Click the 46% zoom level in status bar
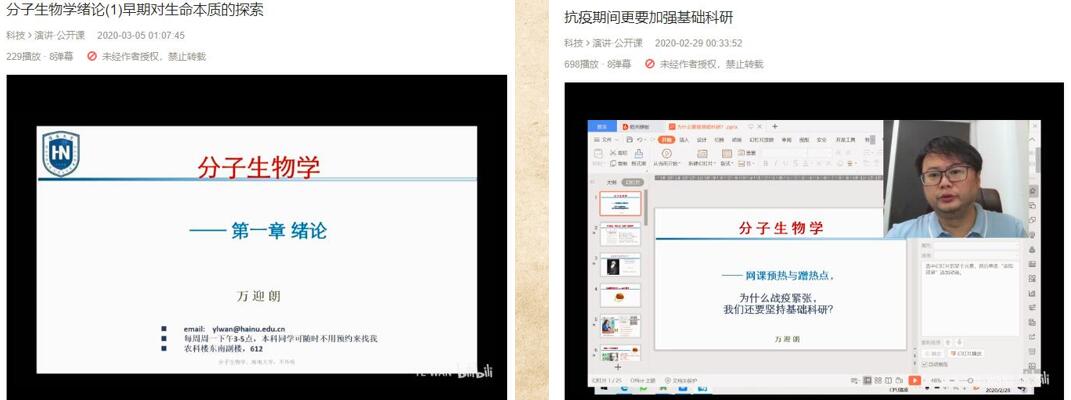The width and height of the screenshot is (1071, 400). click(x=936, y=380)
